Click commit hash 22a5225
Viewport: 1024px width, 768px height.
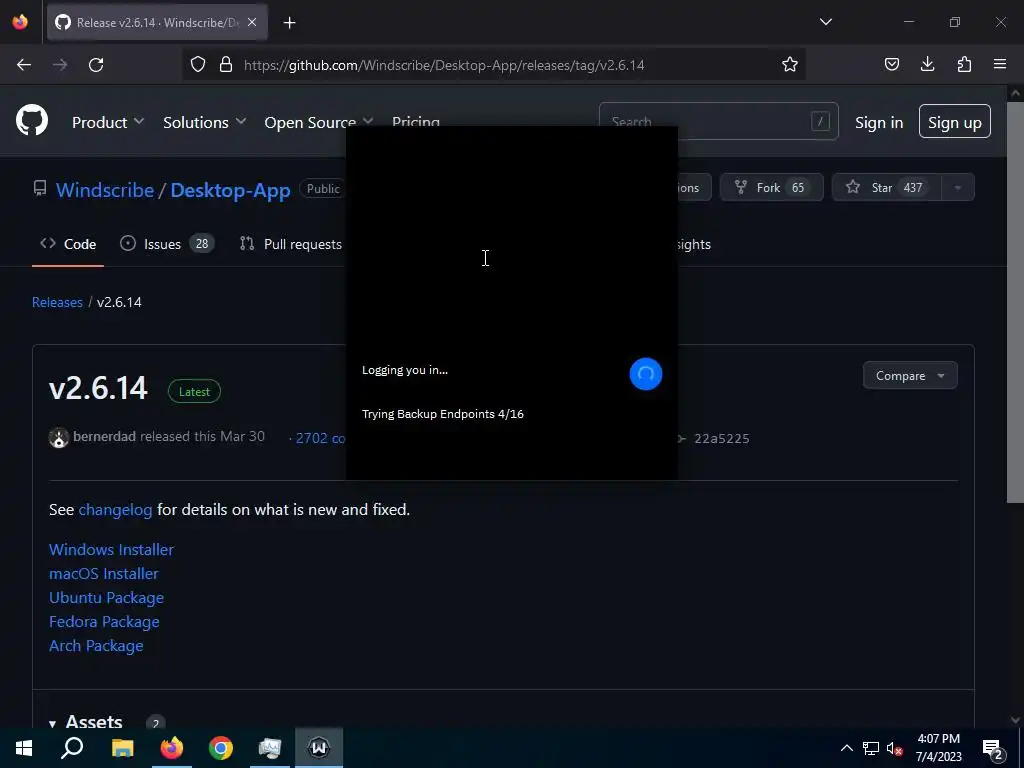[721, 439]
